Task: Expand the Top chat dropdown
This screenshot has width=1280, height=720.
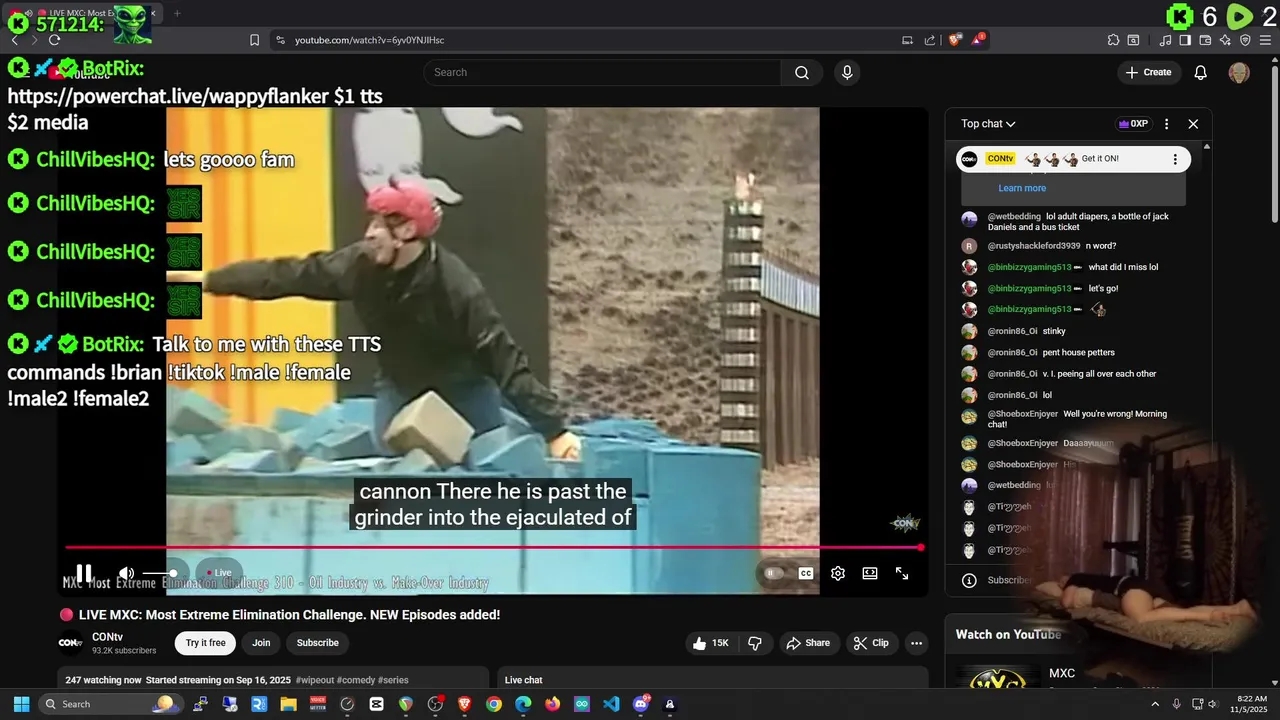Action: 988,124
